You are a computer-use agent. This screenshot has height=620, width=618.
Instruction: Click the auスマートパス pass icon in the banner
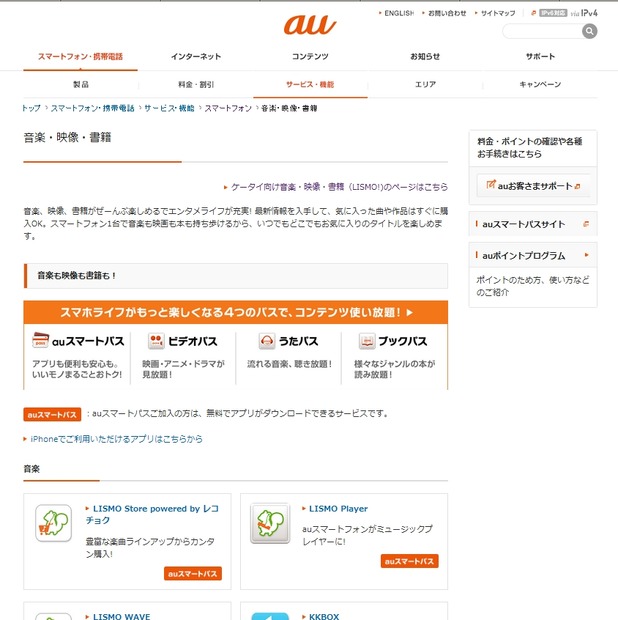click(x=40, y=340)
